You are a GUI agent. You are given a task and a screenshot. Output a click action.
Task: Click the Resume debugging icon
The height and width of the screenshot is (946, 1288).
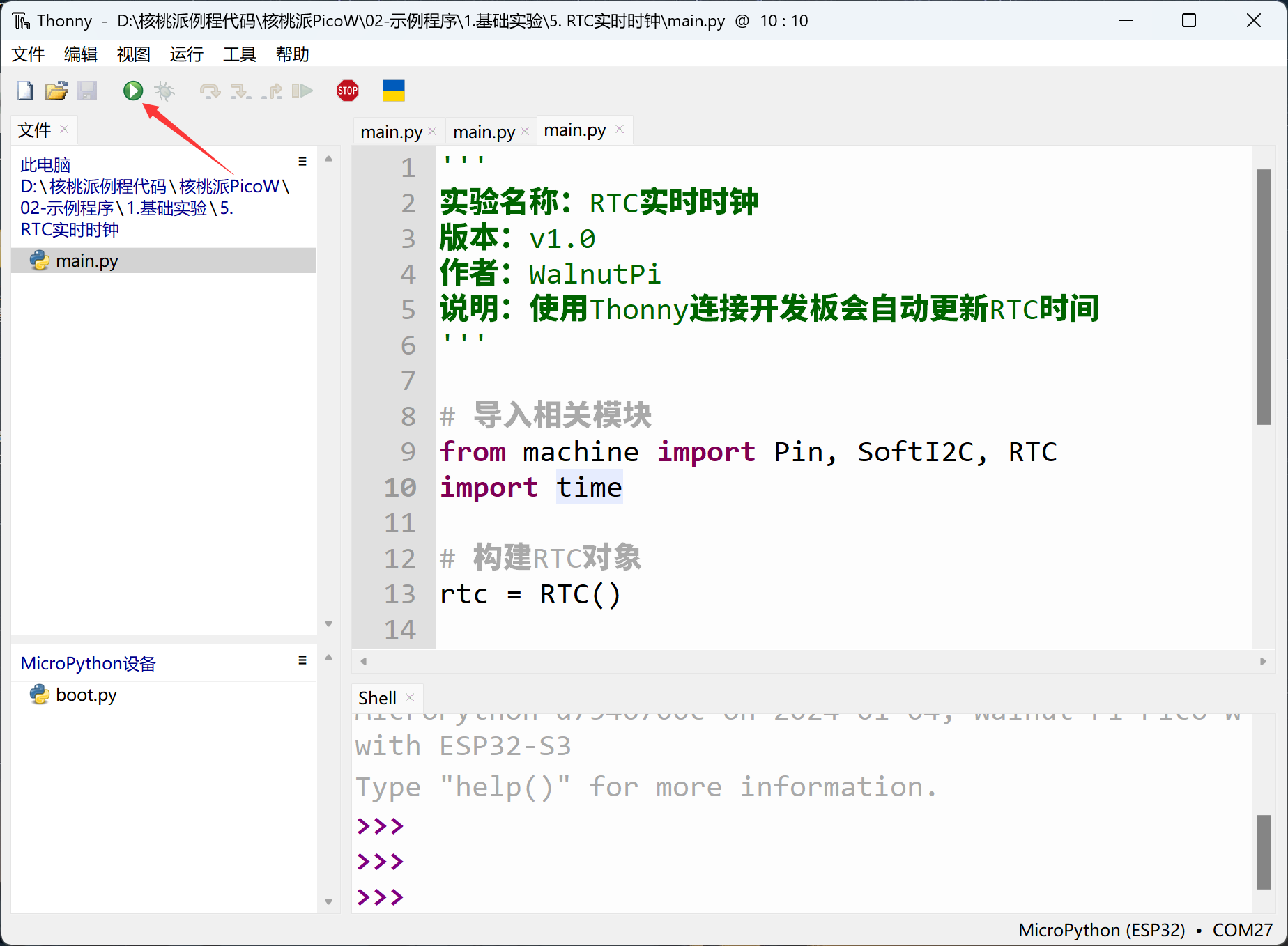(x=302, y=91)
